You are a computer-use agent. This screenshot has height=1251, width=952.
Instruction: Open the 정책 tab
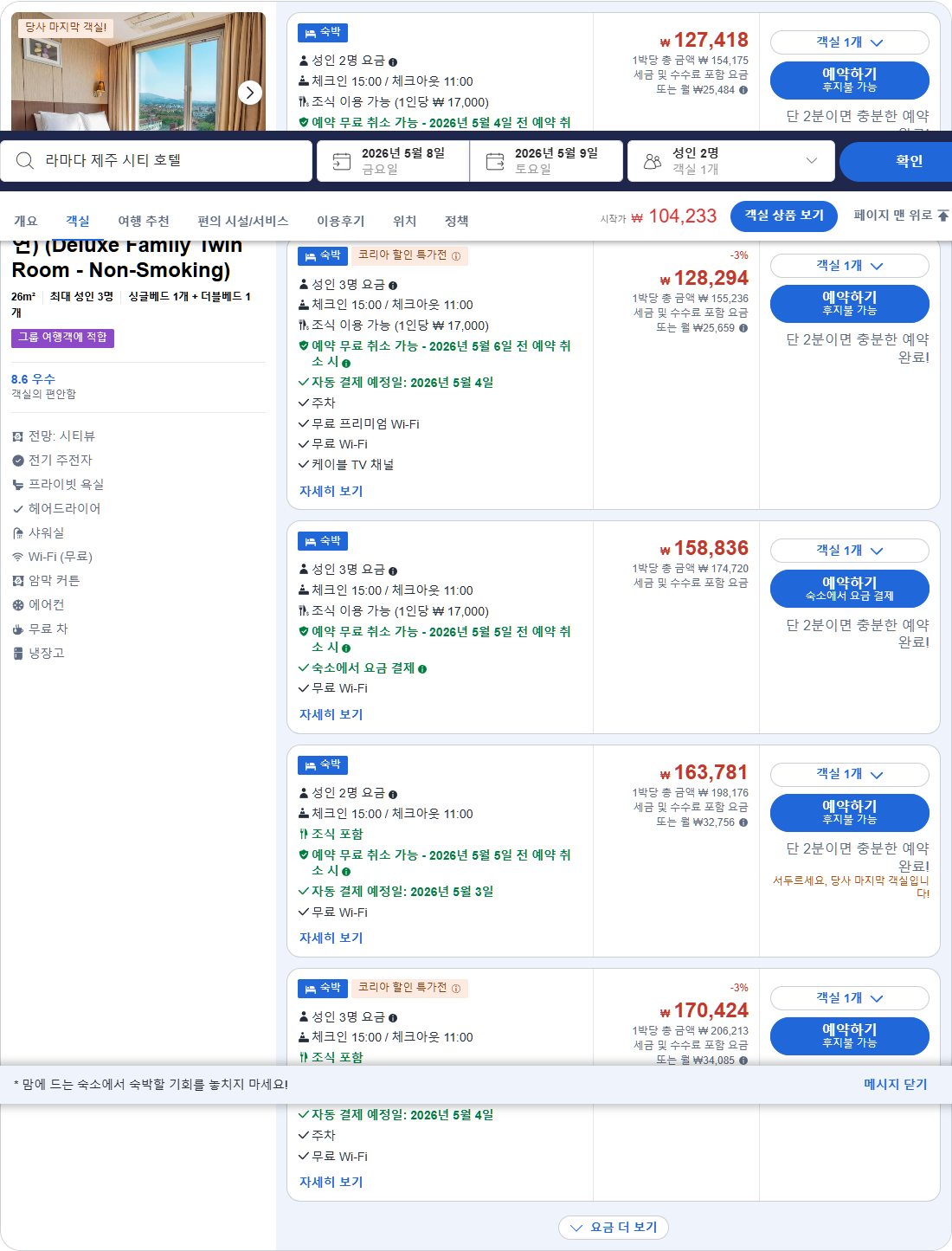457,222
